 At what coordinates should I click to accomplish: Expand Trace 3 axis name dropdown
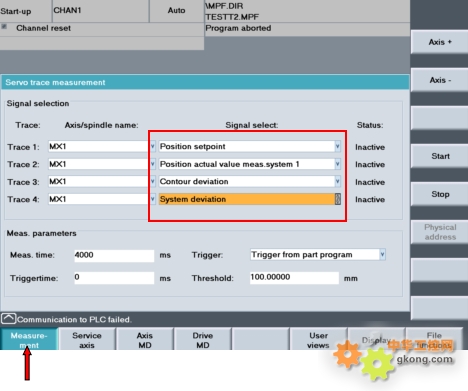[152, 181]
